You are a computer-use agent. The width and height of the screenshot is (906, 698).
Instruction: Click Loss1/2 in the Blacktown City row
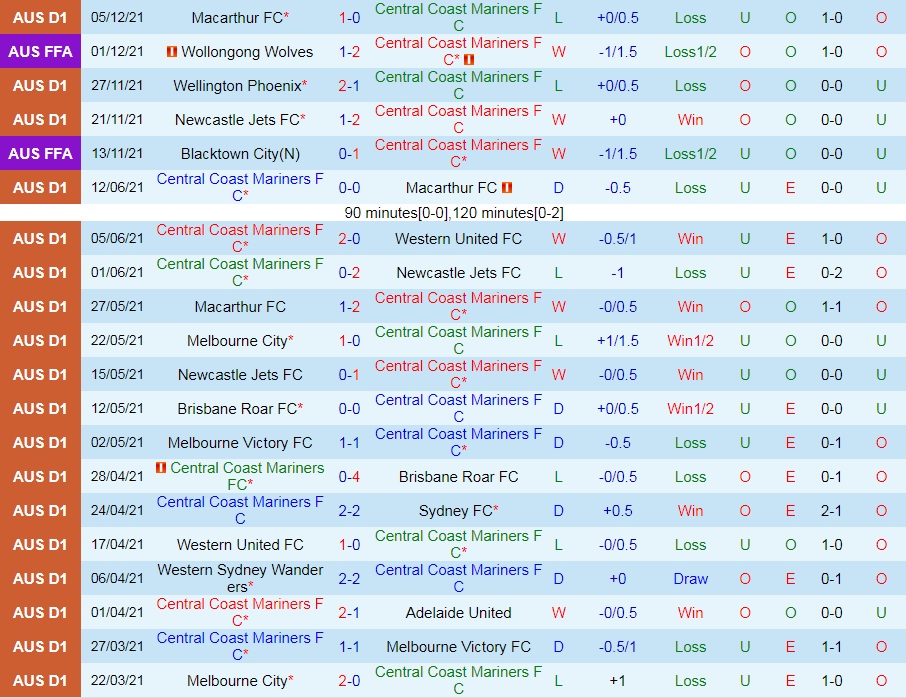[690, 154]
